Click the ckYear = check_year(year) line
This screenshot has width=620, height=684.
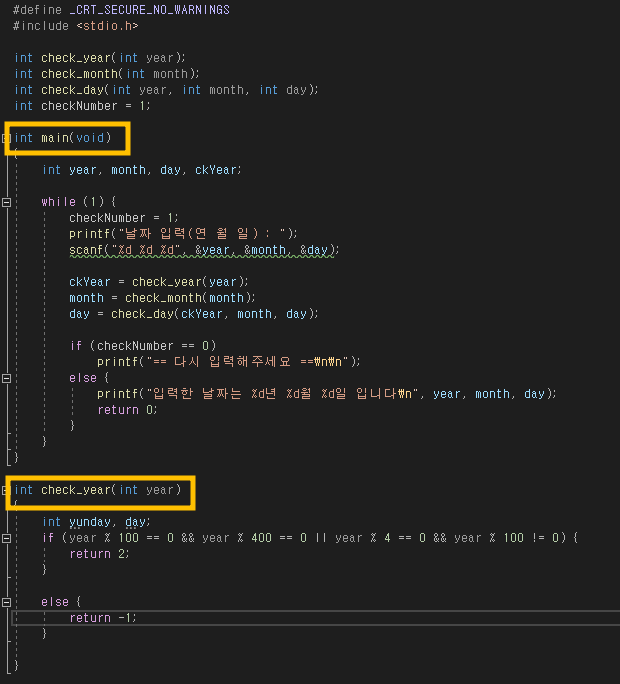point(158,282)
